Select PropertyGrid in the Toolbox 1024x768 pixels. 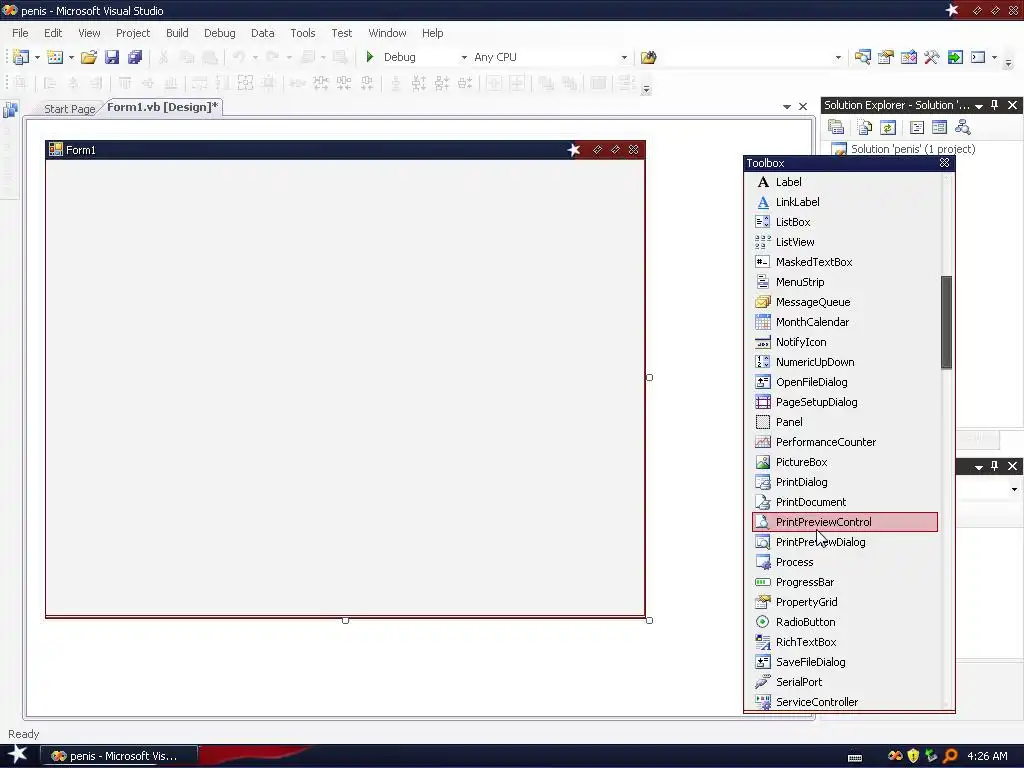845,602
